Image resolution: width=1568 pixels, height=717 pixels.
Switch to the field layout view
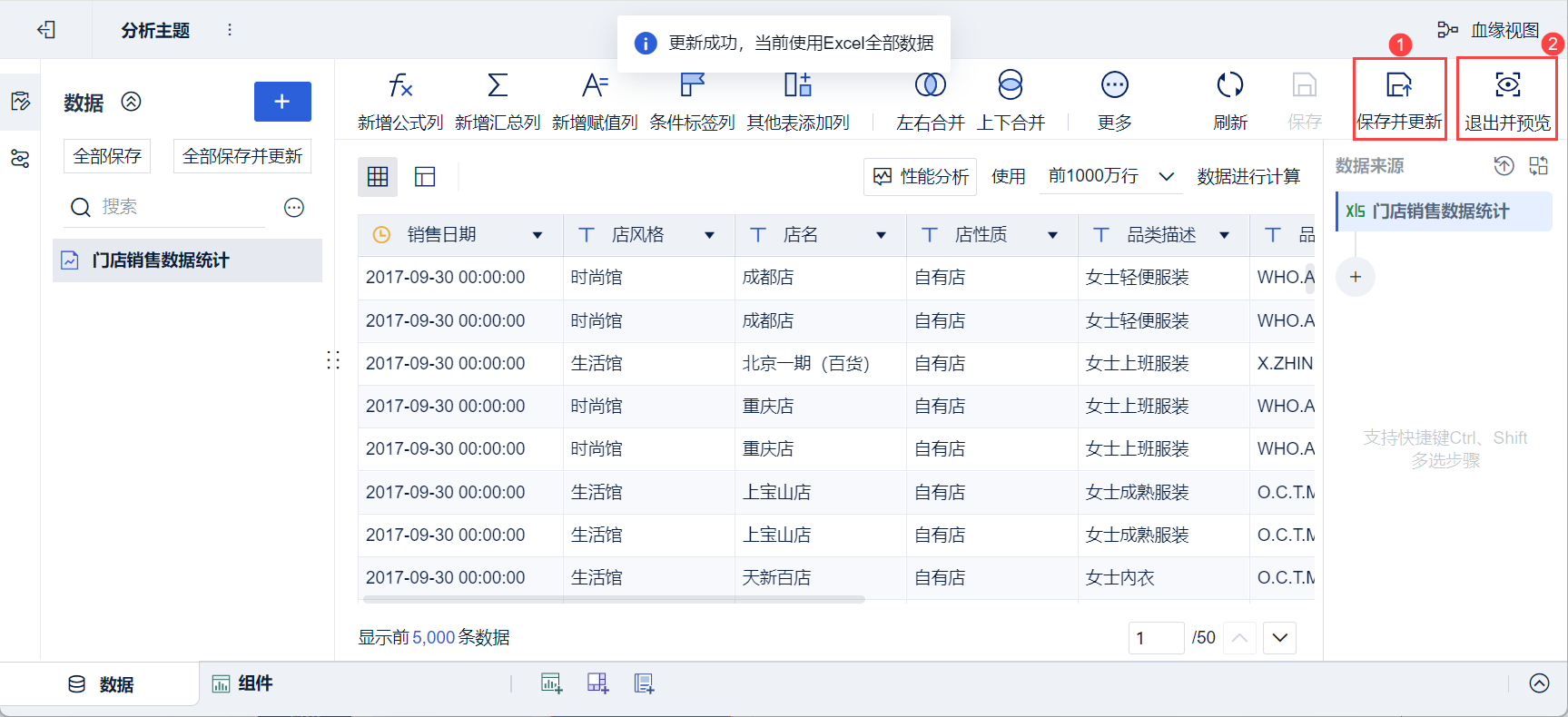coord(425,177)
